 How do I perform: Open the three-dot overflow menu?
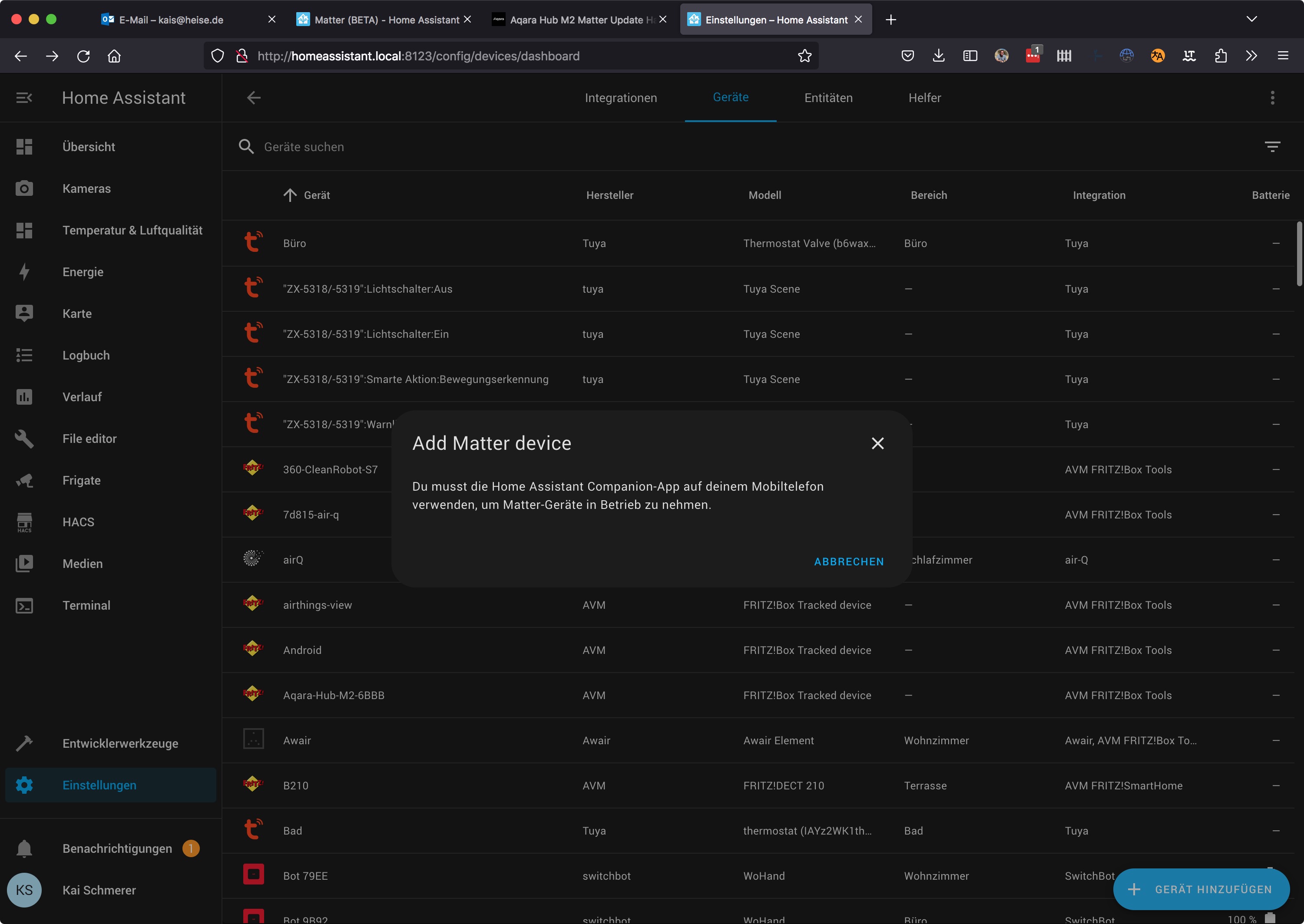pos(1272,98)
